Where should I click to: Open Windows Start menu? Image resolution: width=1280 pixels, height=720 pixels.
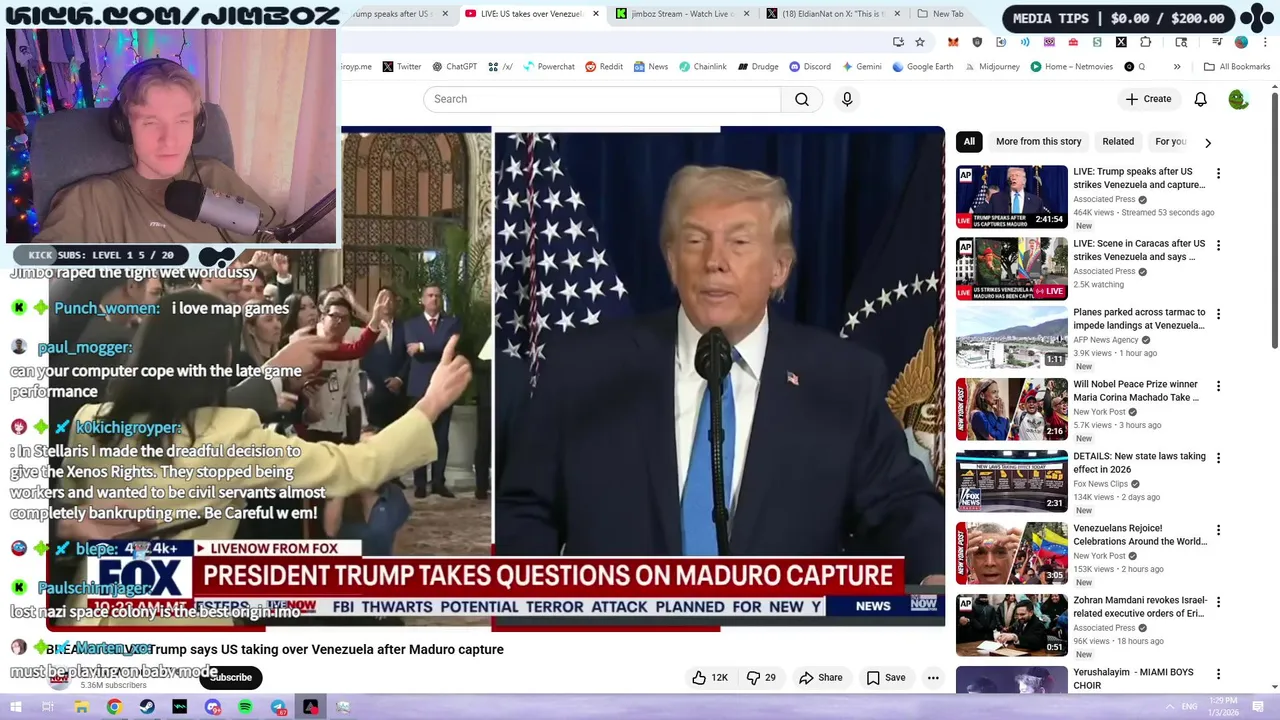[x=16, y=707]
